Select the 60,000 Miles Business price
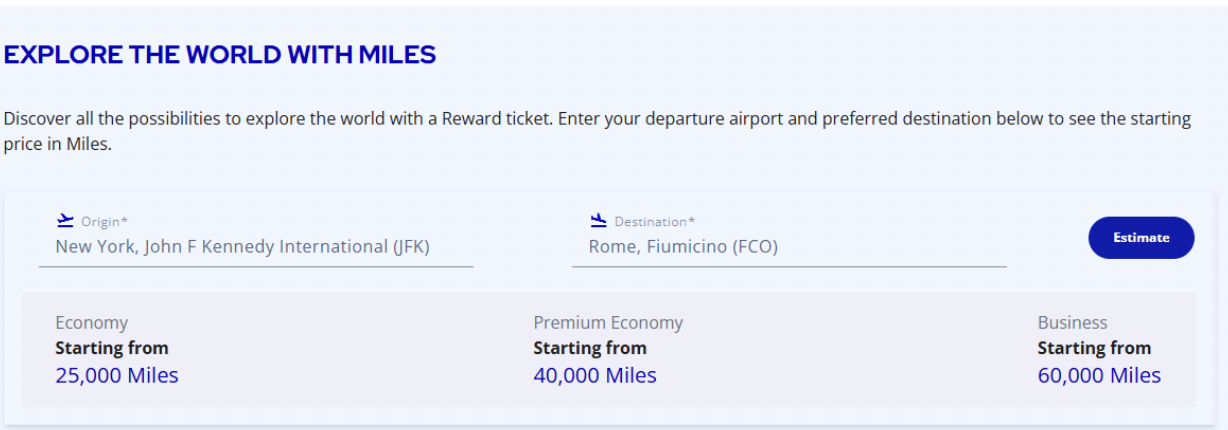Image resolution: width=1228 pixels, height=430 pixels. (x=1099, y=376)
